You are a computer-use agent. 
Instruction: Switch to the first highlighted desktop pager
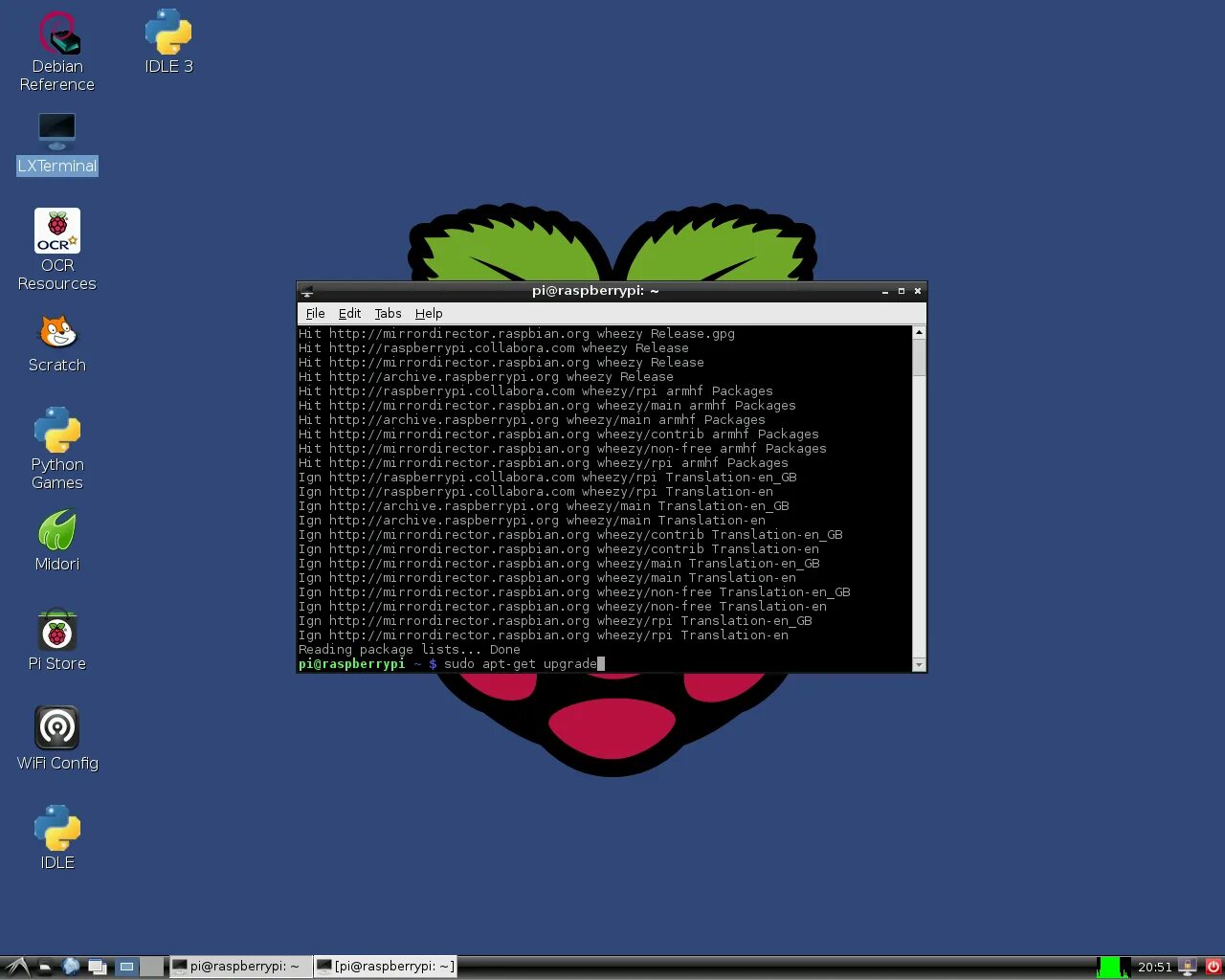point(126,967)
